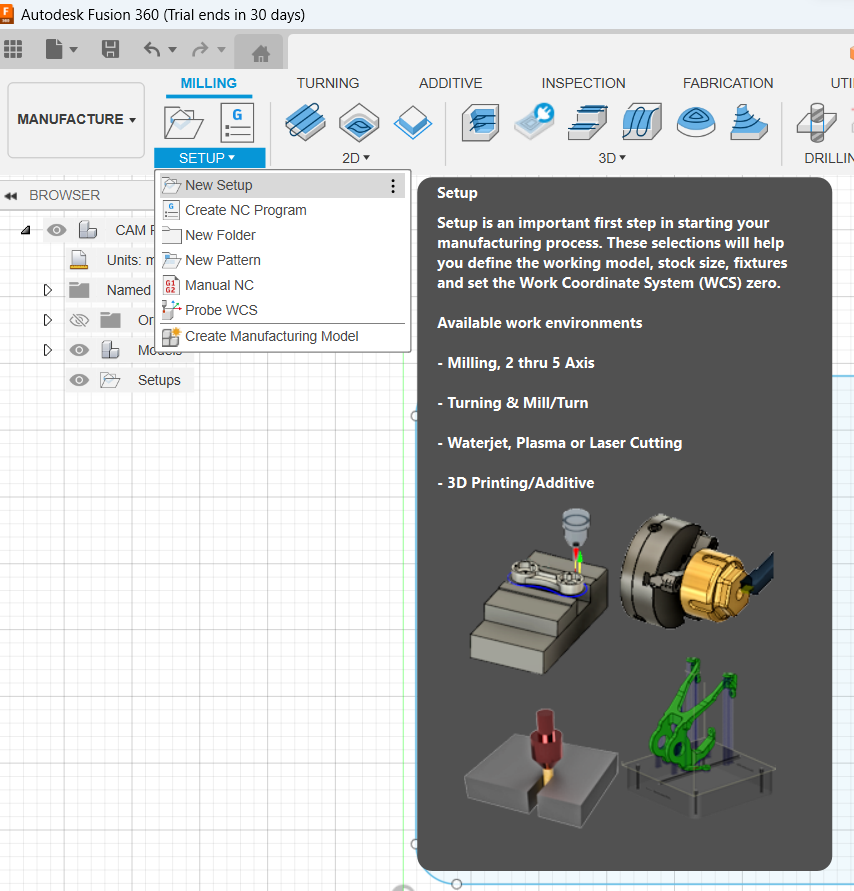Image resolution: width=854 pixels, height=891 pixels.
Task: Select the 3D Scallop tool
Action: tap(696, 122)
